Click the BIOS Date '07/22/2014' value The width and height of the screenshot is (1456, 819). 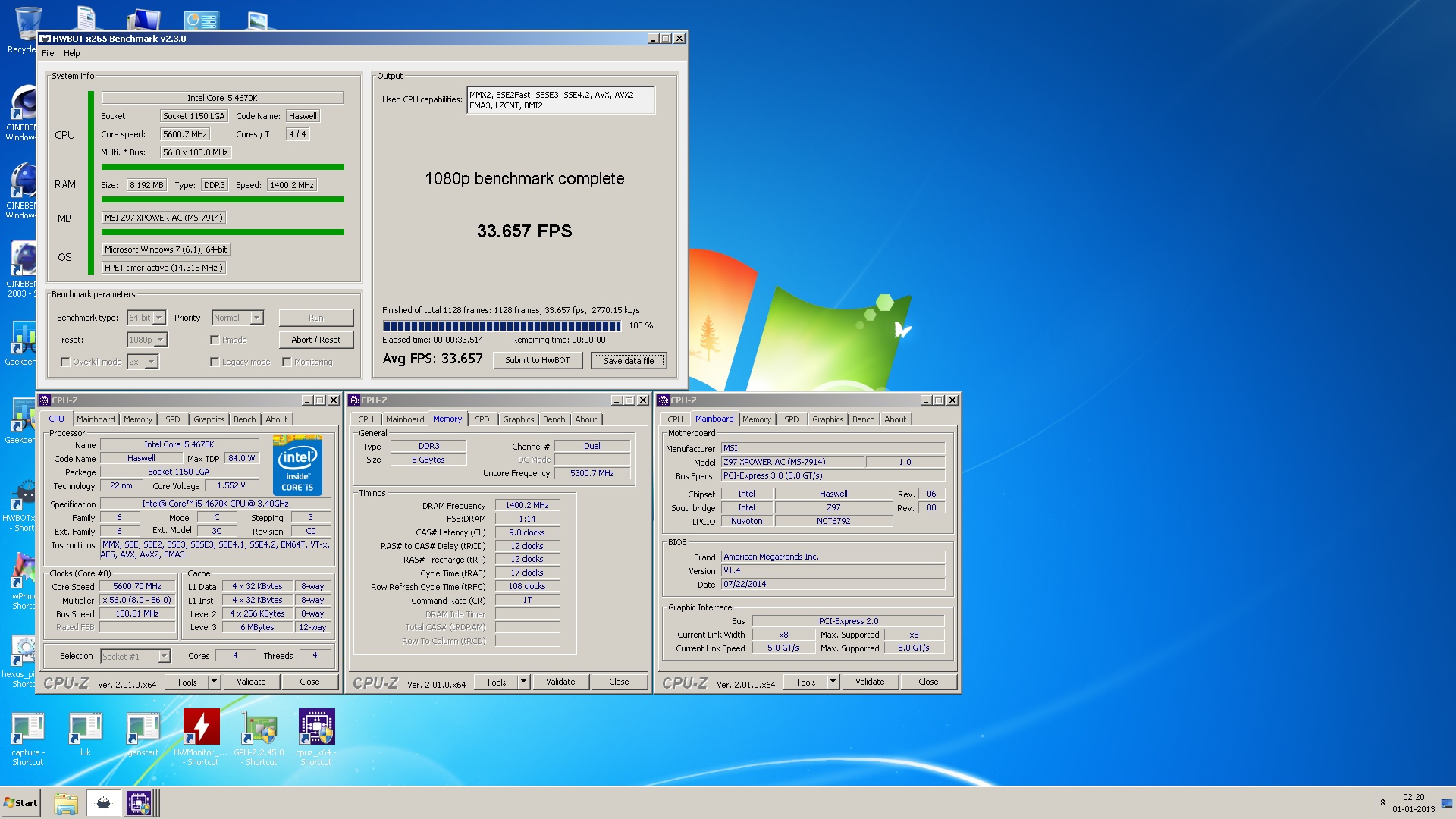click(x=833, y=584)
